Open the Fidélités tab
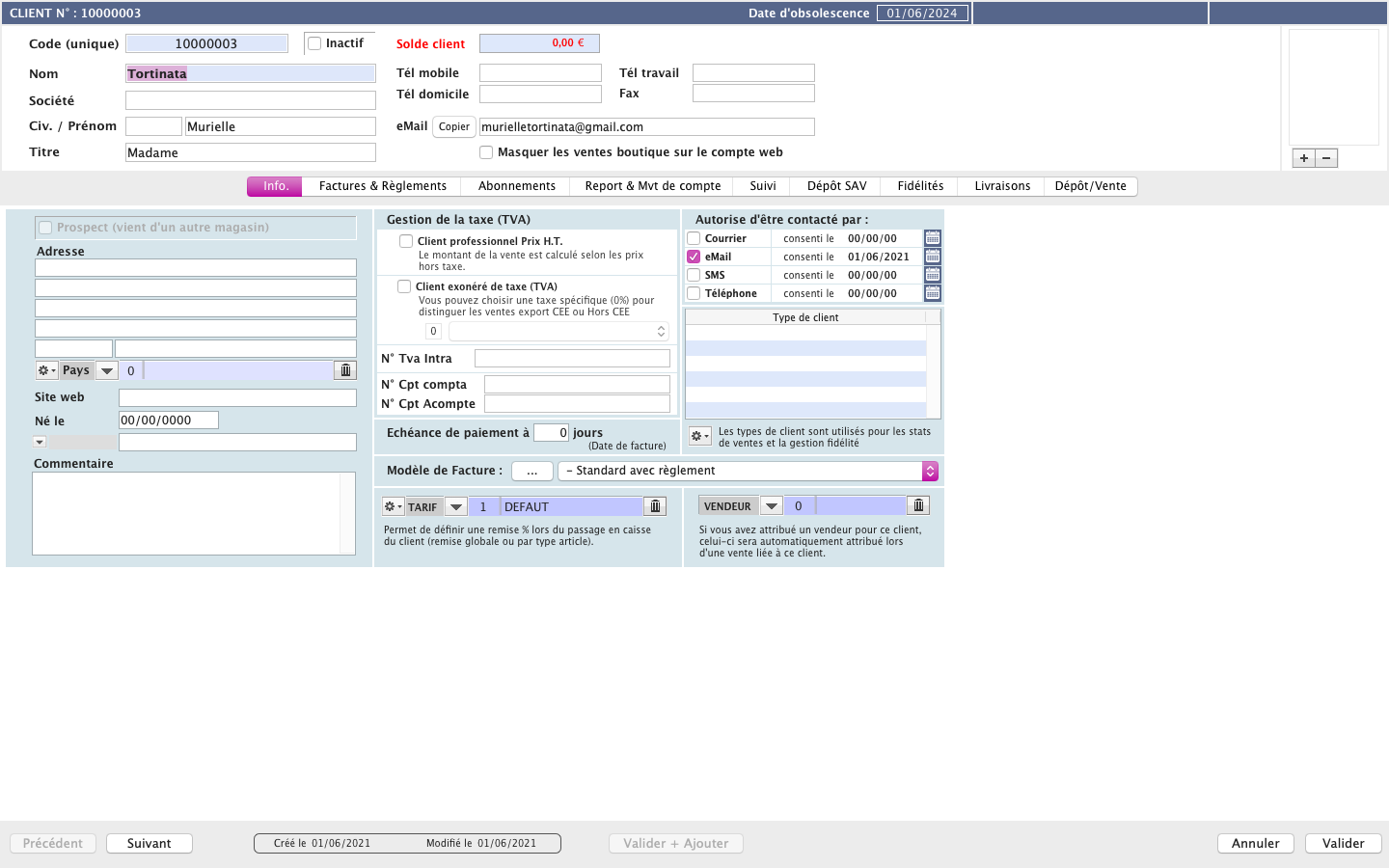Screen dimensions: 1389x868 (x=920, y=186)
